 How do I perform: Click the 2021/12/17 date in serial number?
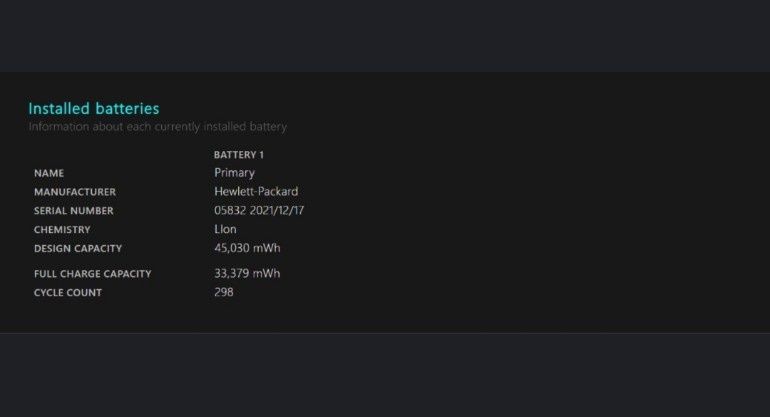click(281, 210)
